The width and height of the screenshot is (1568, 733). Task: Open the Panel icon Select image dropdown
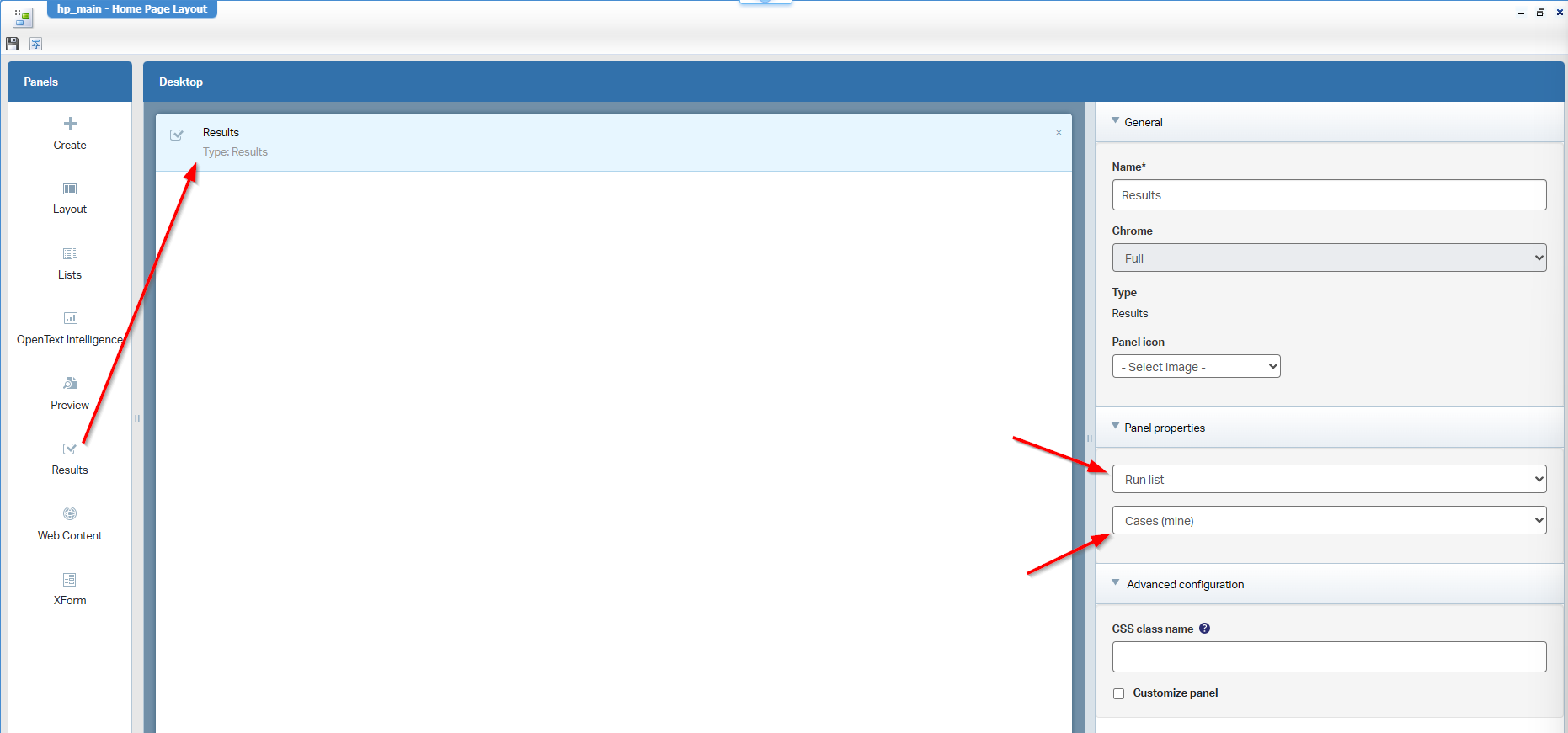pyautogui.click(x=1196, y=366)
